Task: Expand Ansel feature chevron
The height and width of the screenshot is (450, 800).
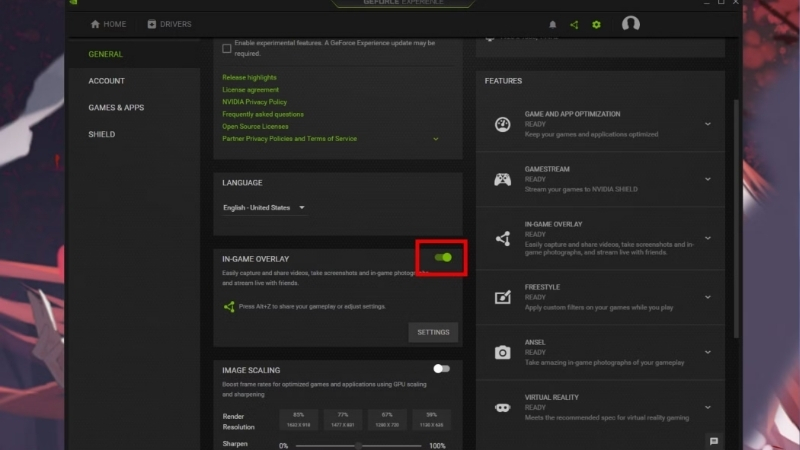Action: (708, 352)
